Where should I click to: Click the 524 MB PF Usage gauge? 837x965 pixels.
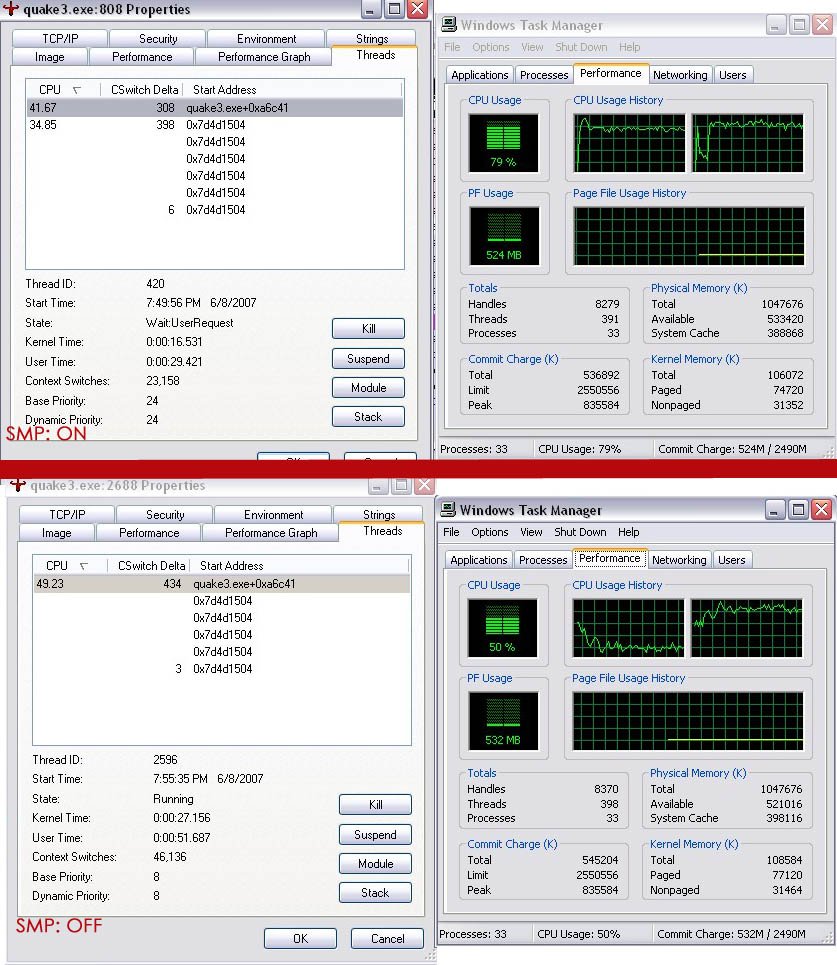504,236
